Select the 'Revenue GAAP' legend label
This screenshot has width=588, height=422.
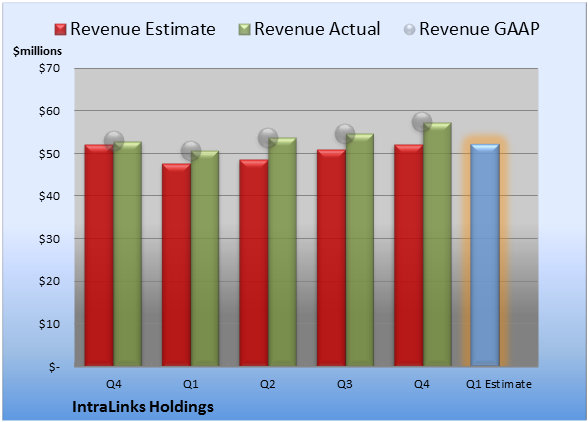[479, 29]
